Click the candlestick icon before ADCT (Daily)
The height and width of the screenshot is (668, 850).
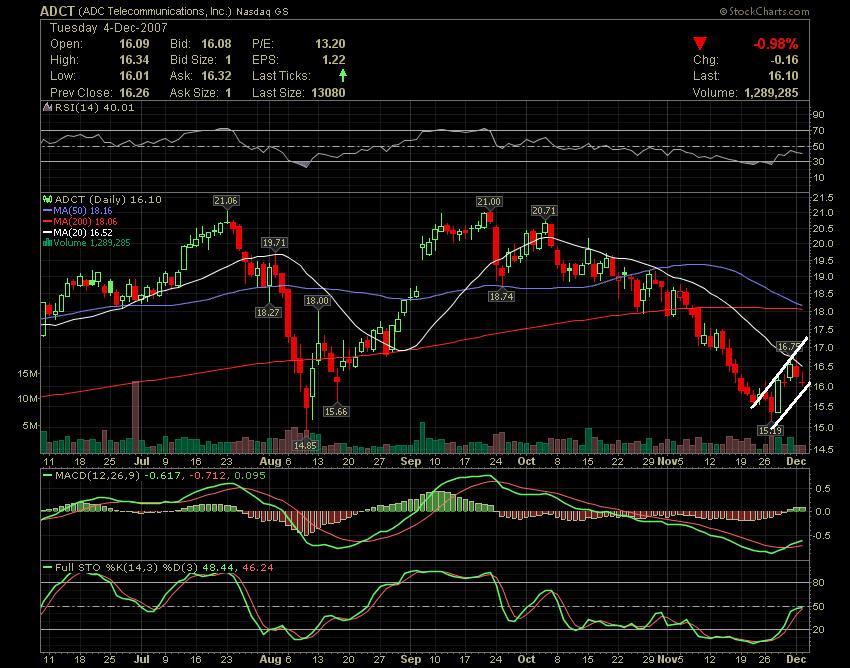coord(47,200)
